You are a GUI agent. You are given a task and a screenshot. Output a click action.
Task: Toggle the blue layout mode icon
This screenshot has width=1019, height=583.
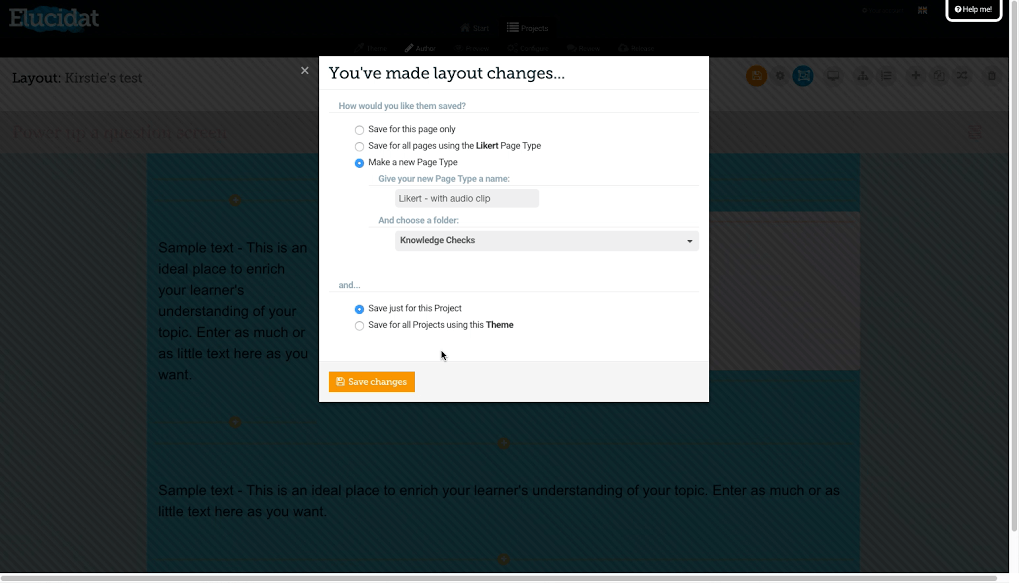click(x=803, y=76)
